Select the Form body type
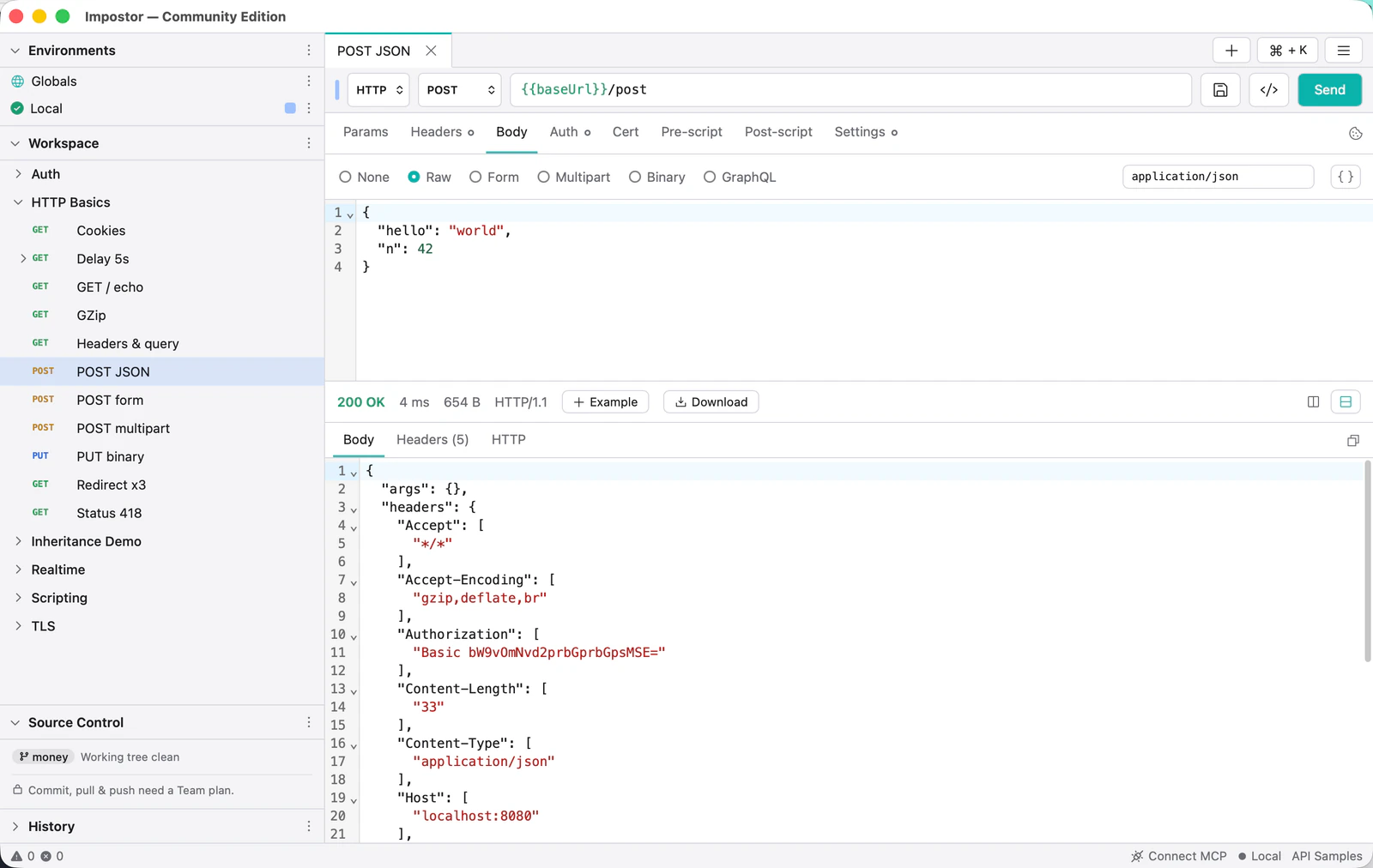 pos(494,177)
